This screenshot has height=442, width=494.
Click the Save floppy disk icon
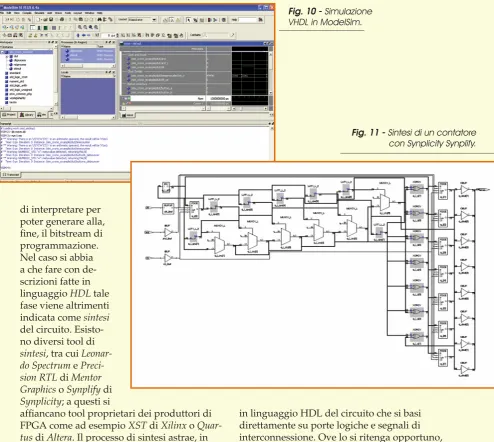[x=51, y=20]
